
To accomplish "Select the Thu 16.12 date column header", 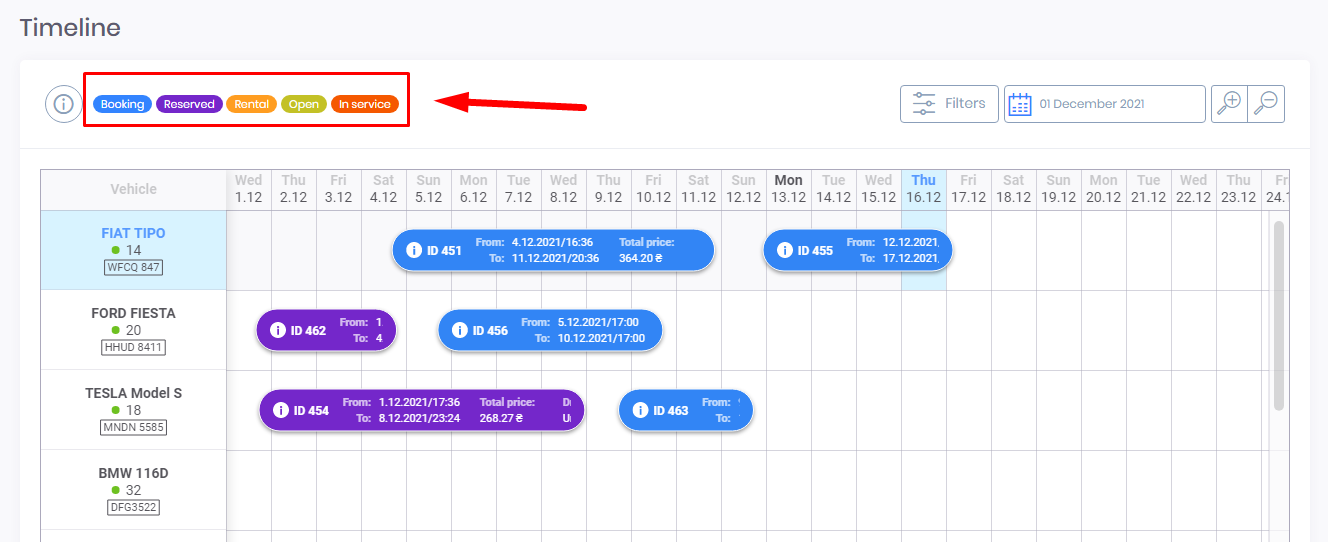I will point(924,188).
